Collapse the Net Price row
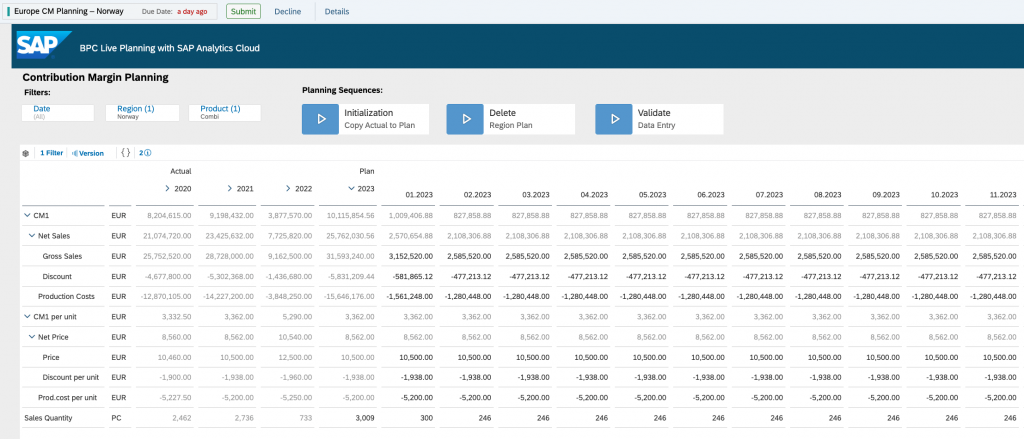 point(32,337)
